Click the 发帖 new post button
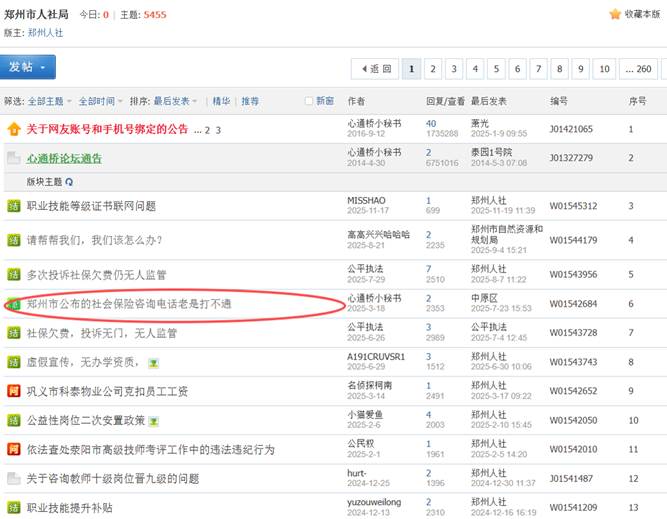The height and width of the screenshot is (519, 667). point(27,67)
